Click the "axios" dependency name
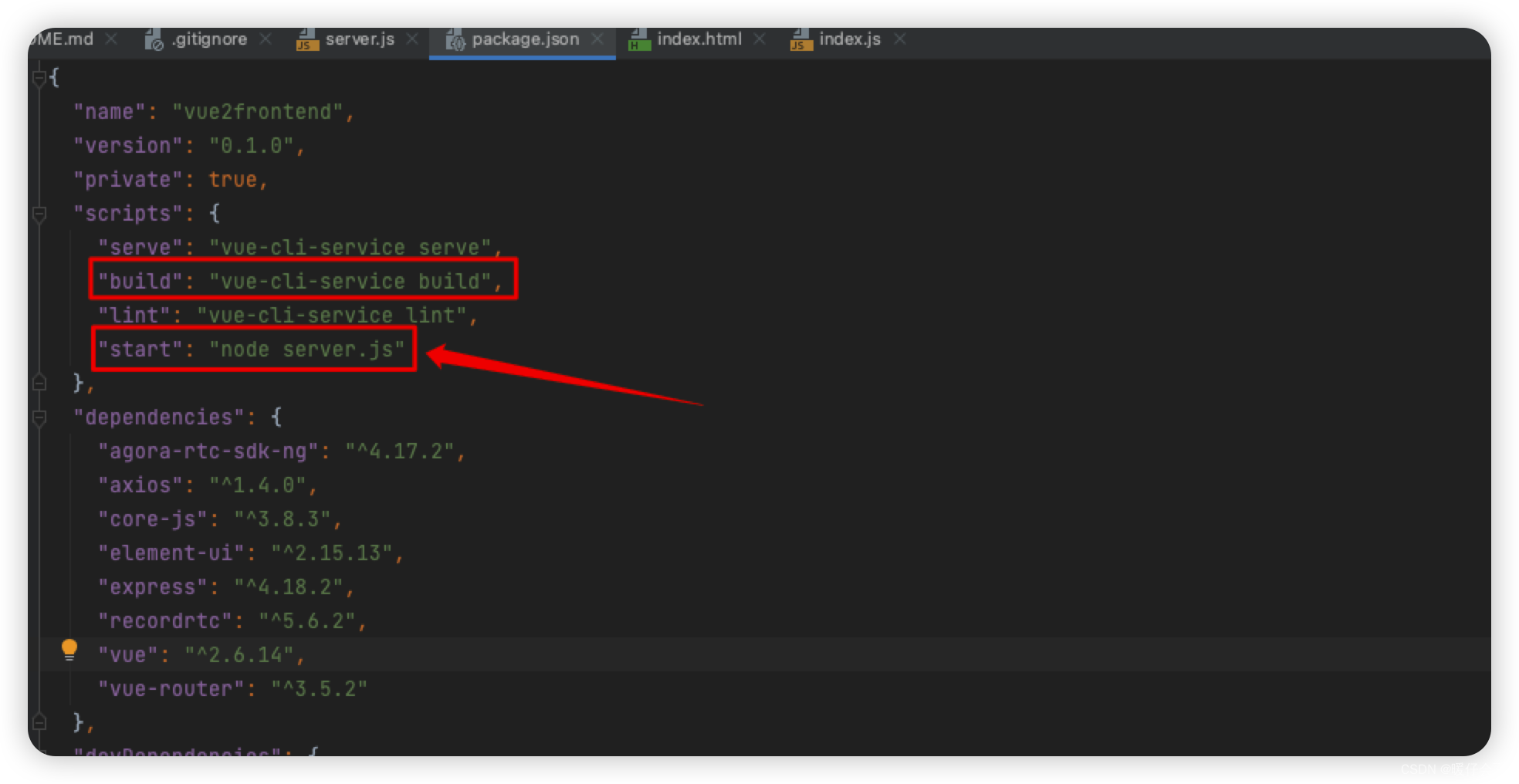 pyautogui.click(x=140, y=485)
